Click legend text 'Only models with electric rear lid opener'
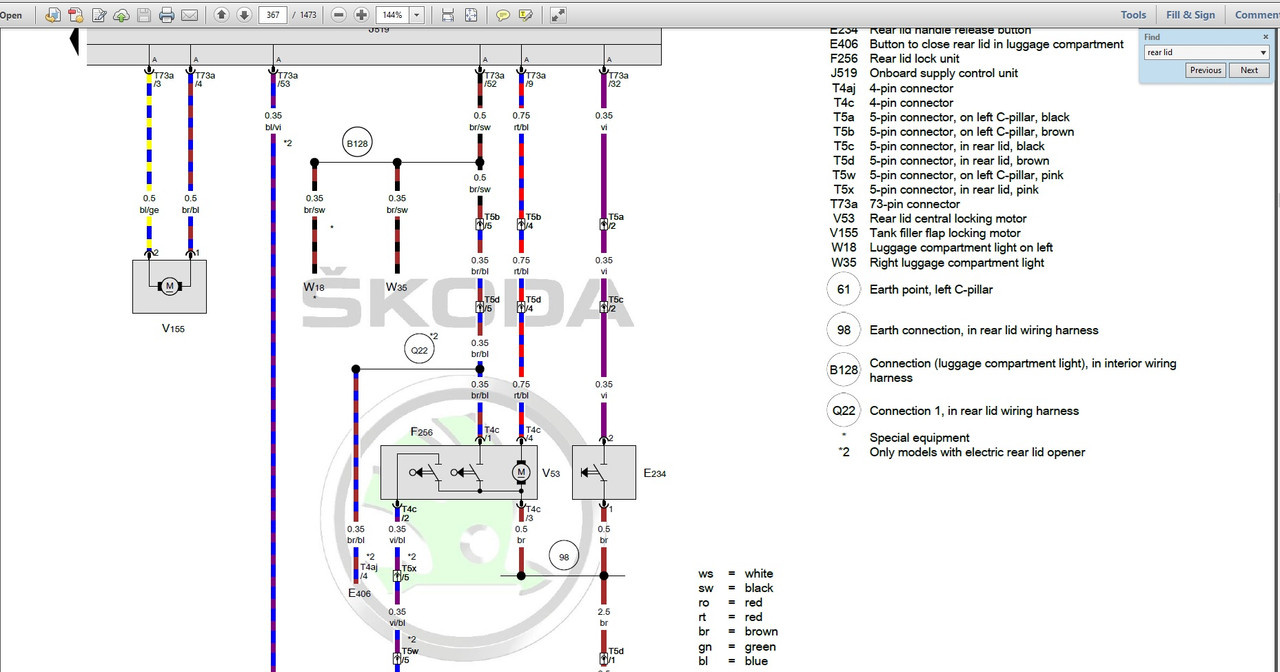1280x672 pixels. coord(977,453)
